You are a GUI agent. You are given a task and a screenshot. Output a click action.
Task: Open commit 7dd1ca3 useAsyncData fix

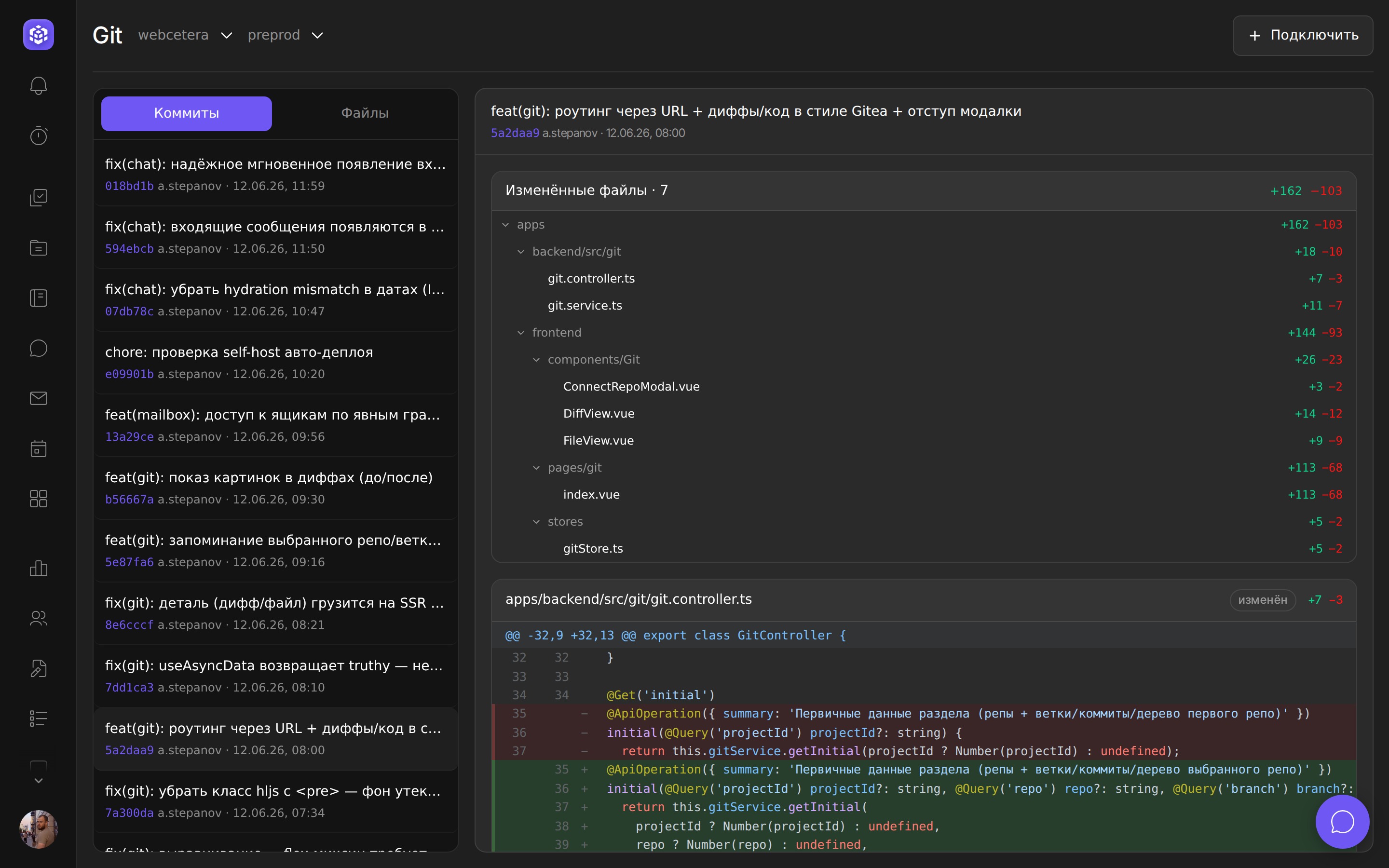tap(275, 676)
